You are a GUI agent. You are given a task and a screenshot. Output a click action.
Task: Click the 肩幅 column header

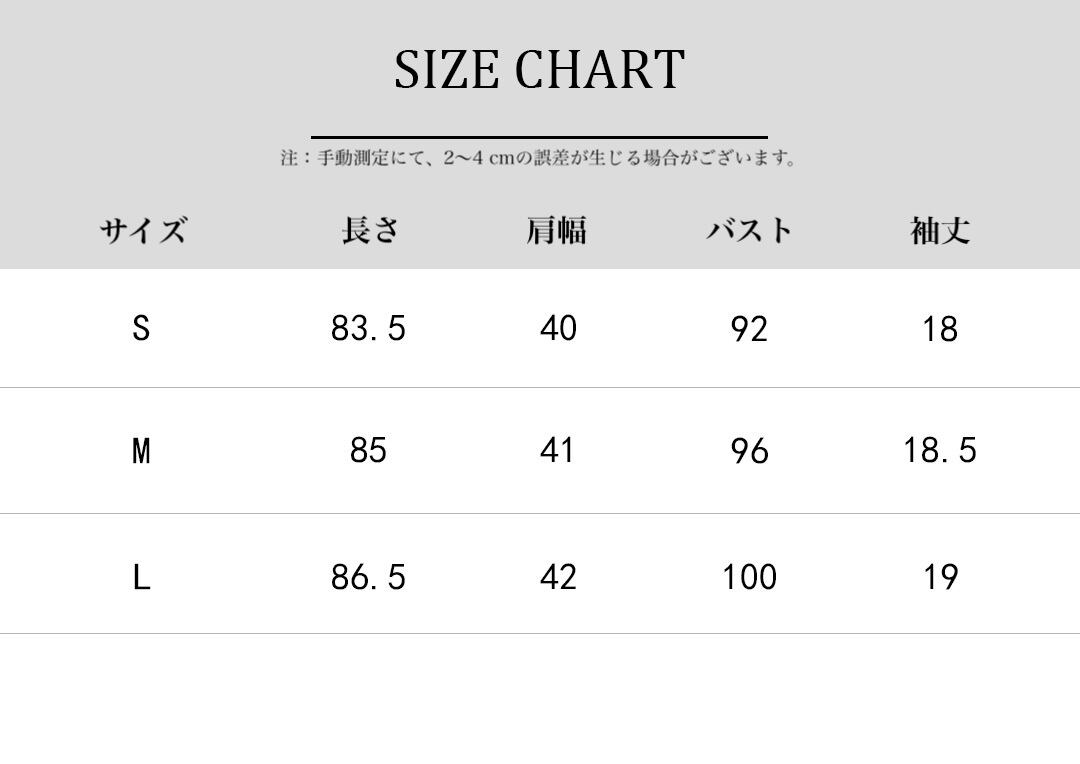tap(557, 230)
